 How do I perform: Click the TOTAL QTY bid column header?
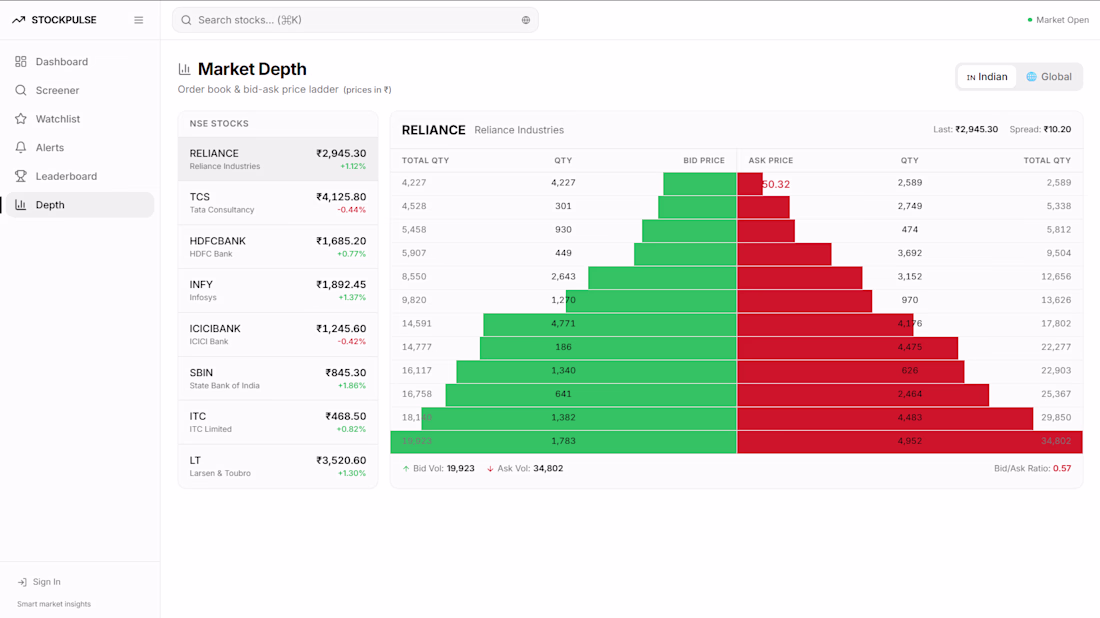pos(425,161)
